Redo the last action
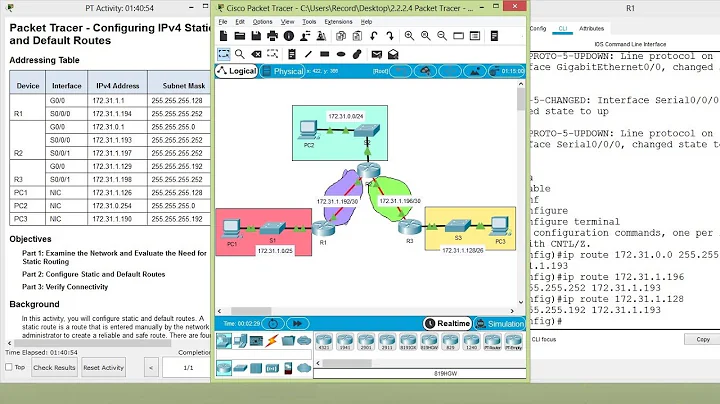 390,36
